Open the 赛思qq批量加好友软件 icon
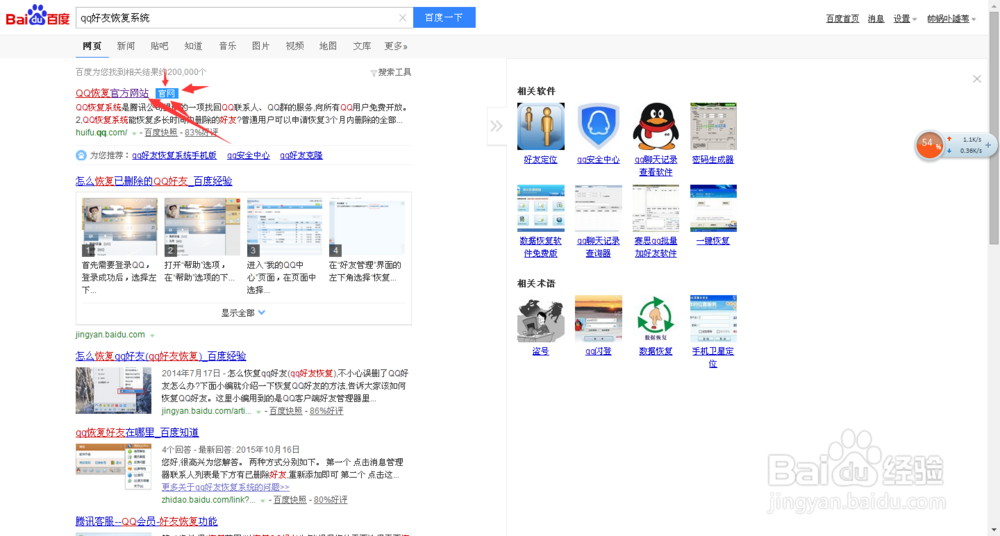Image resolution: width=1000 pixels, height=536 pixels. pyautogui.click(x=656, y=208)
